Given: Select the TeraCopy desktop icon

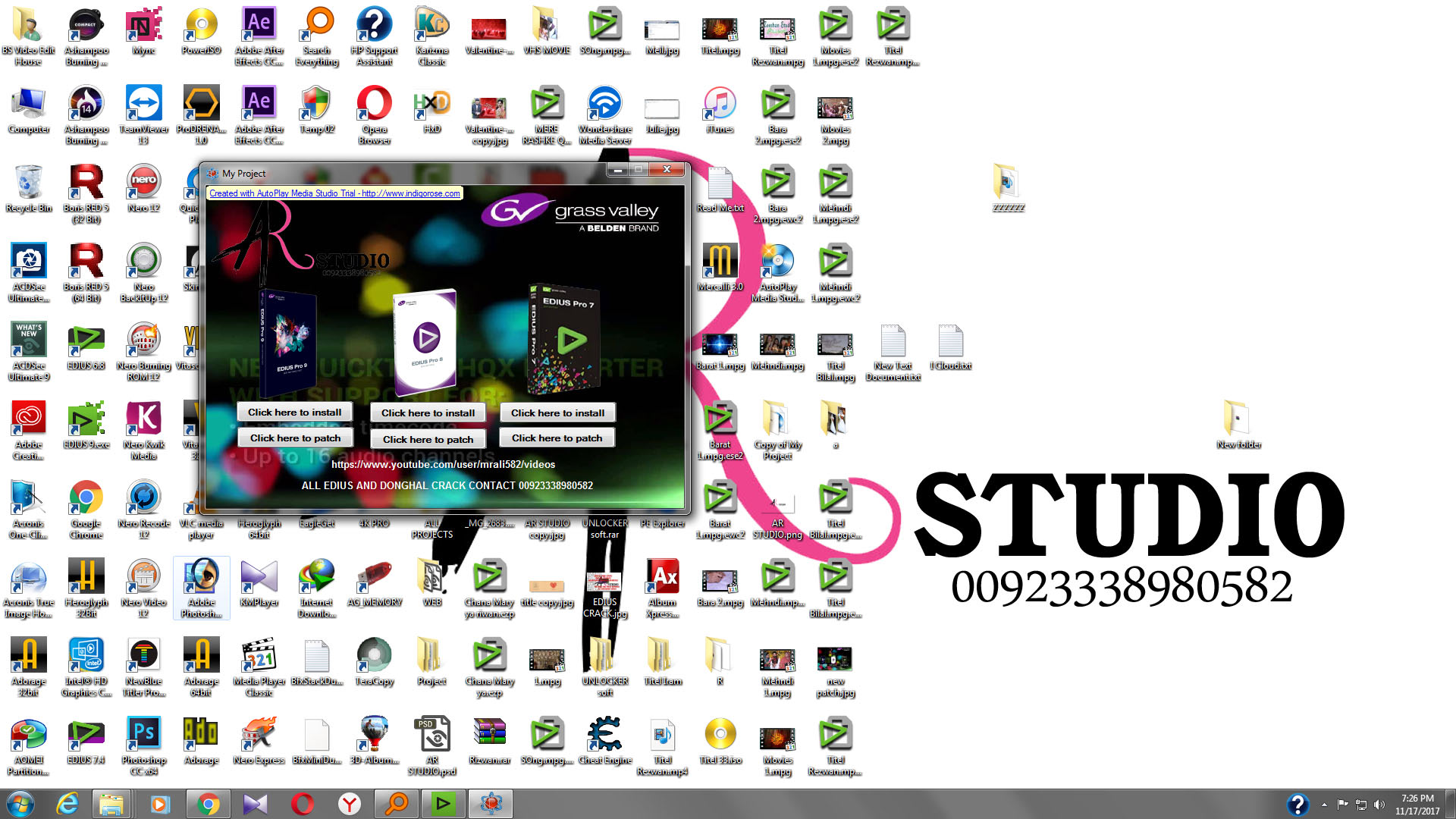Looking at the screenshot, I should [x=374, y=663].
